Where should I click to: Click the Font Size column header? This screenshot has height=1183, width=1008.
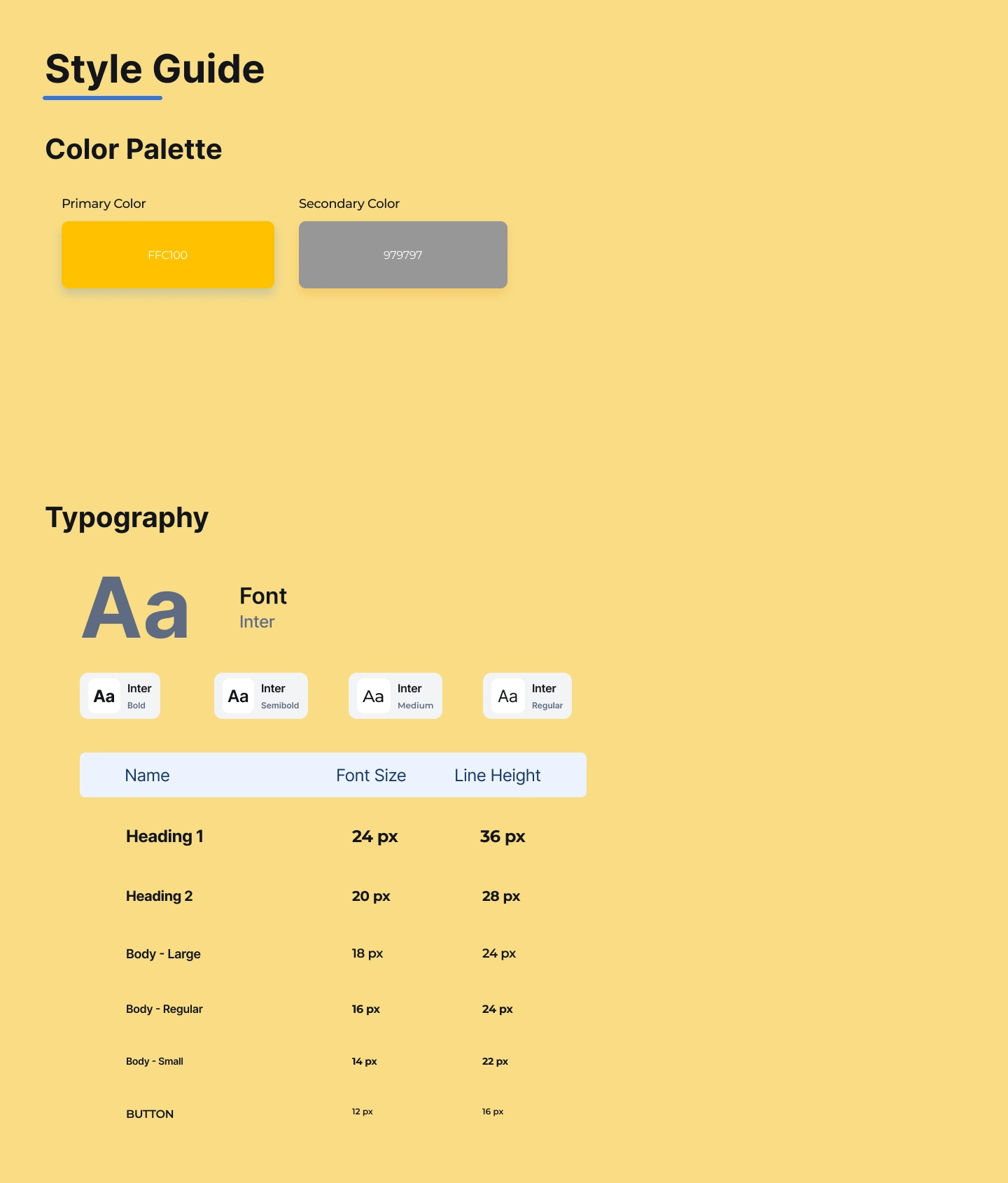coord(371,776)
